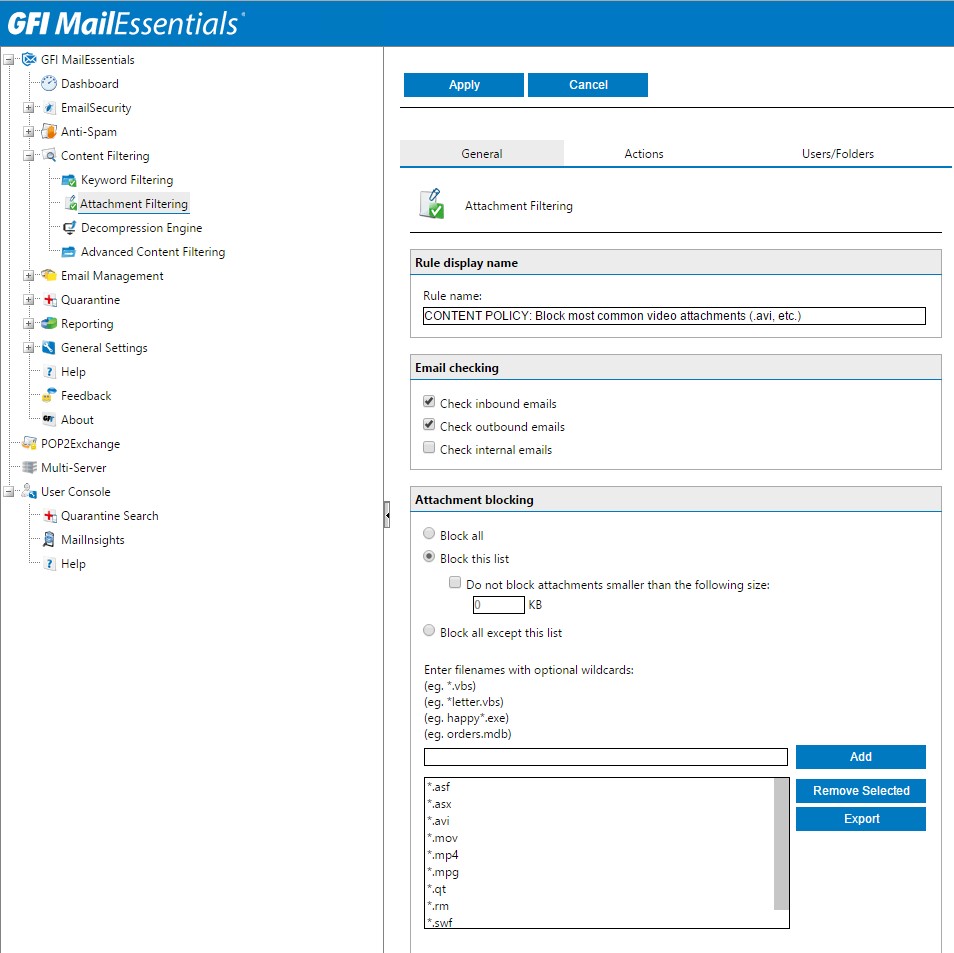This screenshot has width=954, height=953.
Task: Click the Advanced Content Filtering icon
Action: point(69,252)
